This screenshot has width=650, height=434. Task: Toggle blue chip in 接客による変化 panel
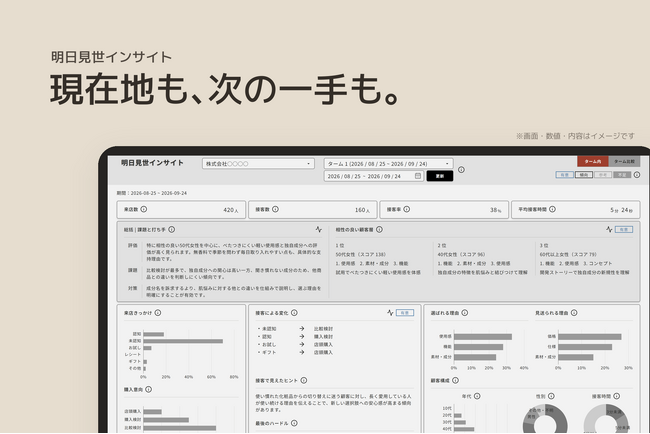(405, 313)
